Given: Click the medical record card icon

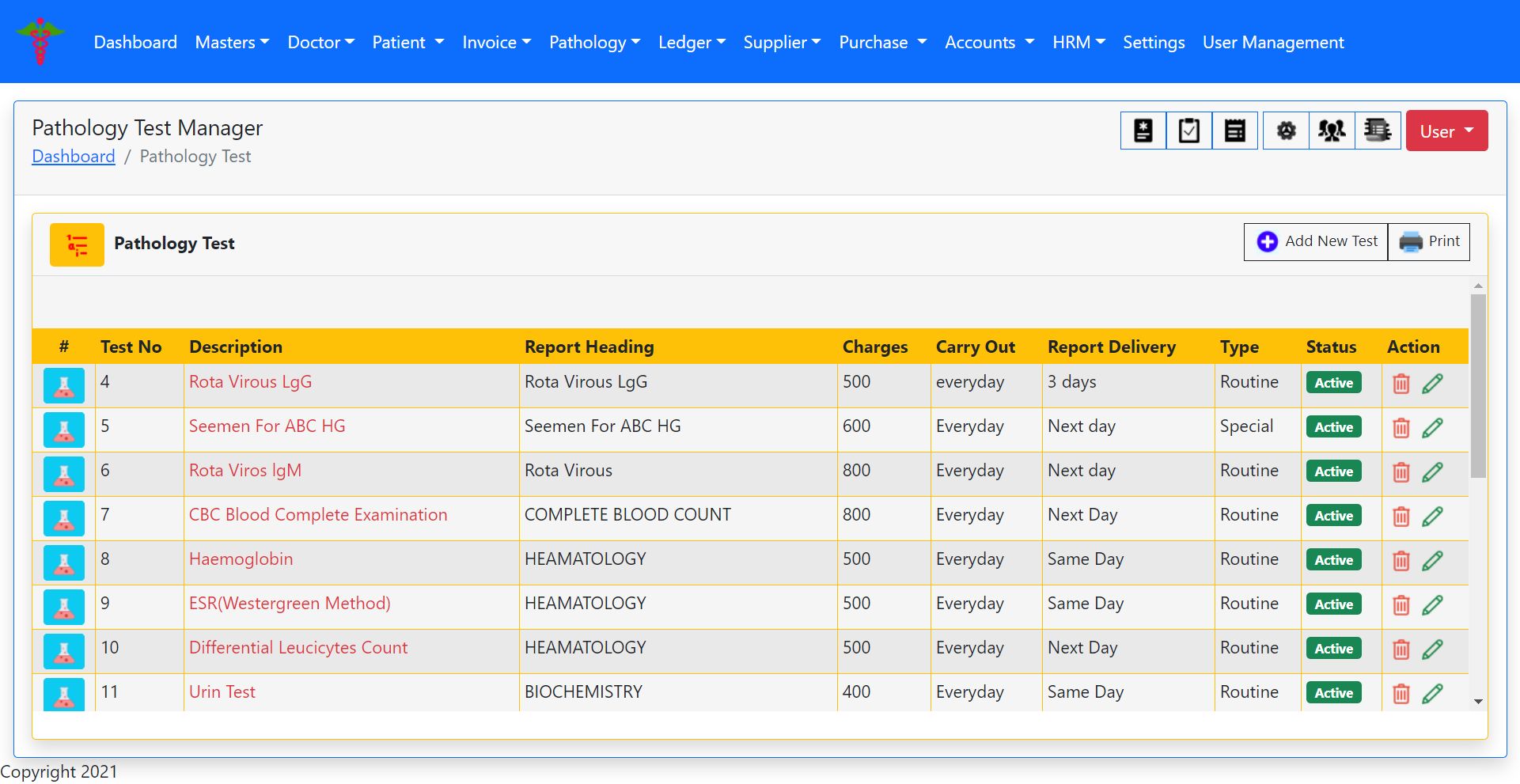Looking at the screenshot, I should 1143,131.
